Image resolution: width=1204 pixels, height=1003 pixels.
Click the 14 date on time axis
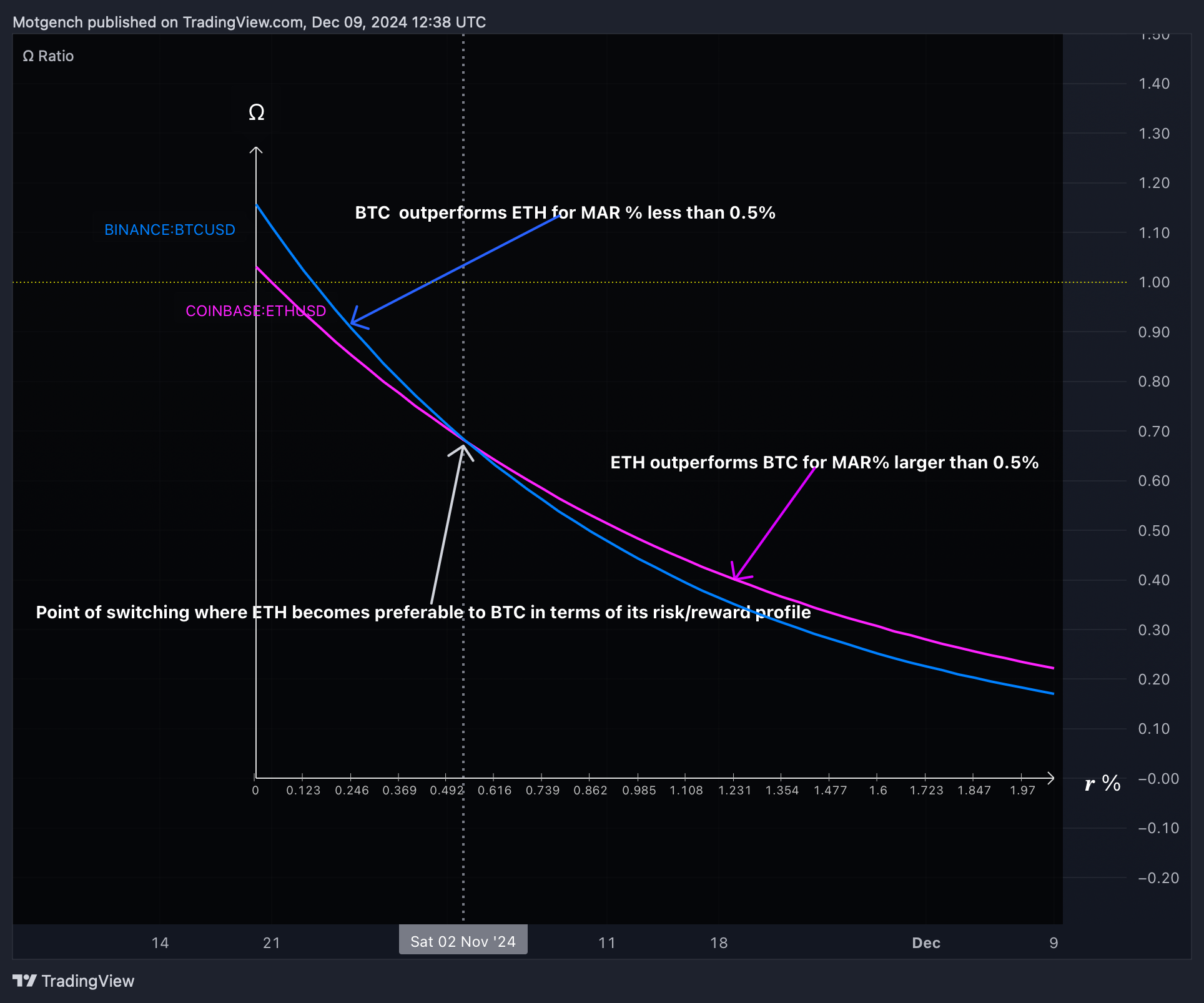pyautogui.click(x=160, y=943)
